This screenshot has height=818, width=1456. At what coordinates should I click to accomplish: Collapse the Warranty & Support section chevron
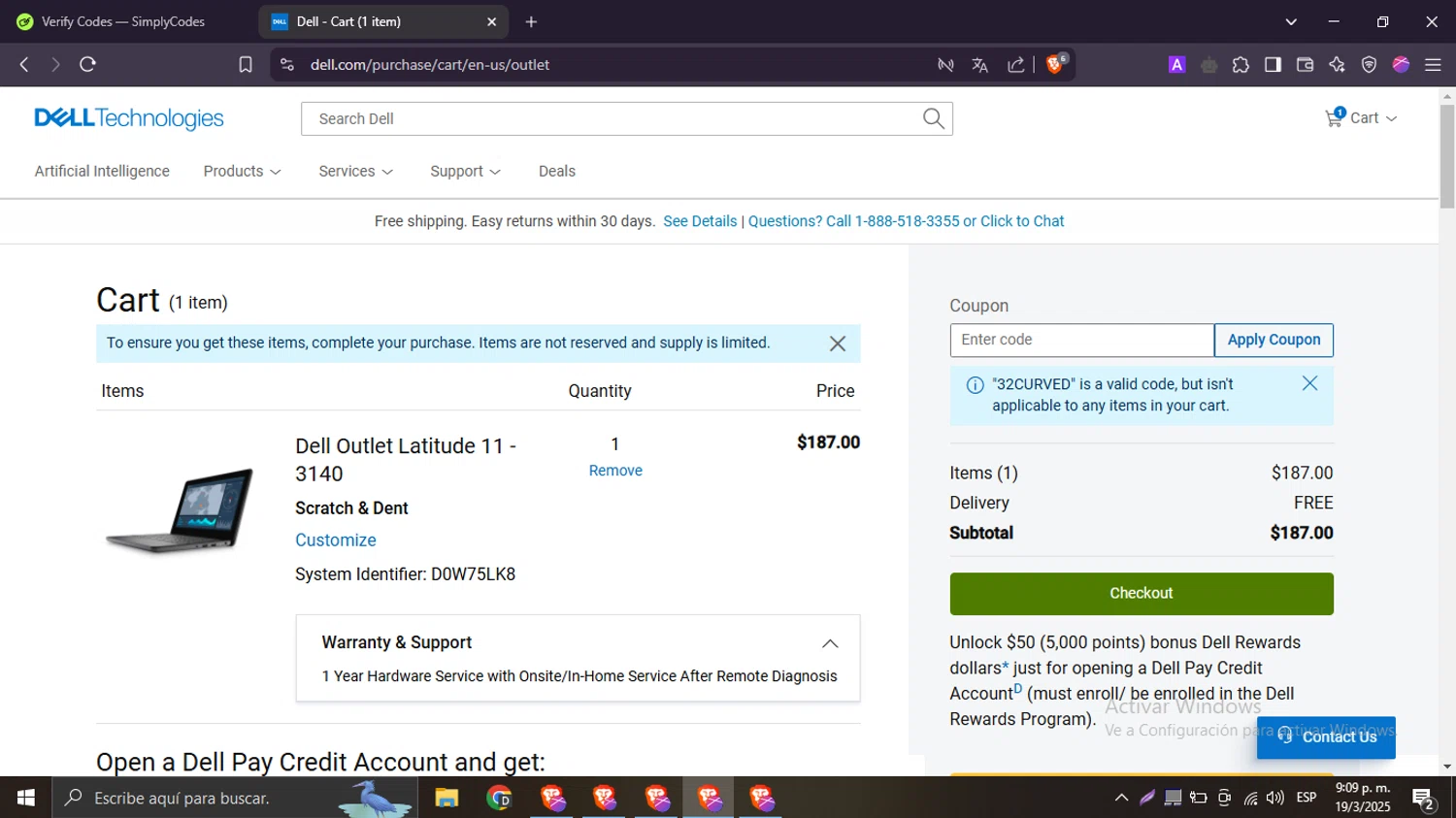tap(830, 643)
